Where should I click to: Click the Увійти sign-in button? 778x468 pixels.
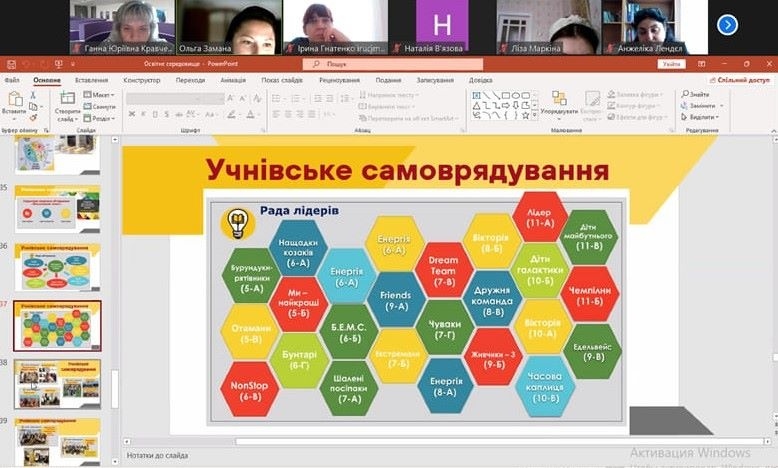pyautogui.click(x=671, y=64)
